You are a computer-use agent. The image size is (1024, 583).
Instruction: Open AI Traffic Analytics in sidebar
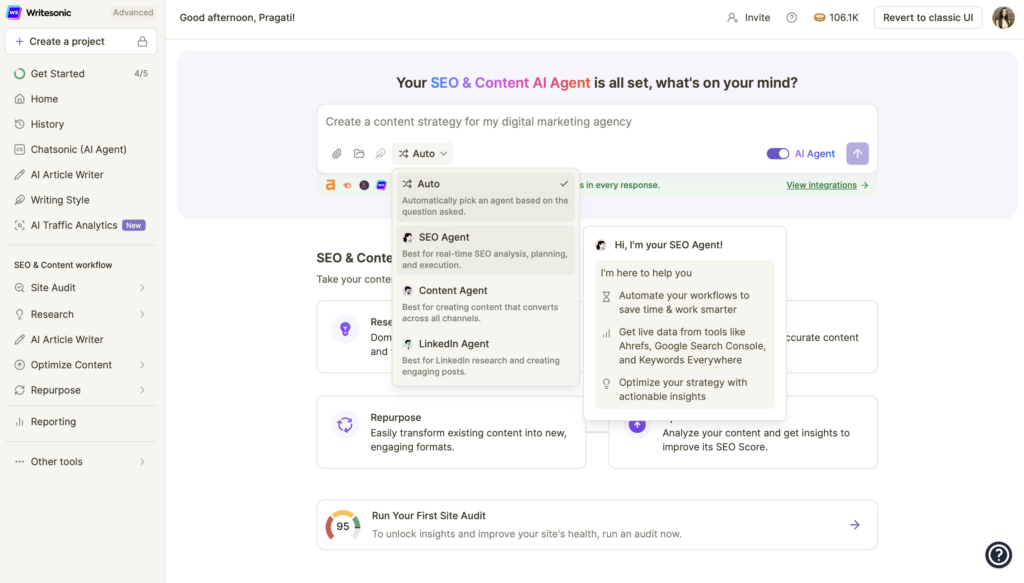81,225
